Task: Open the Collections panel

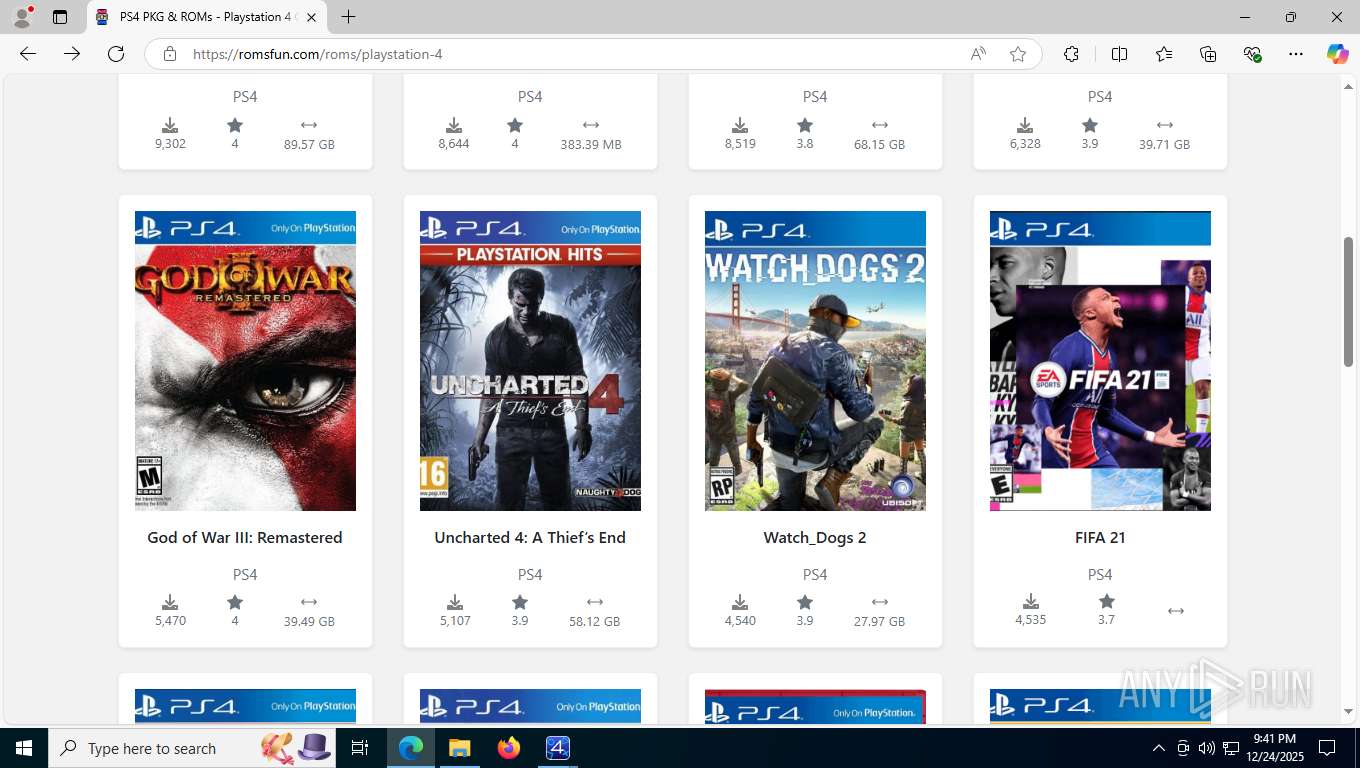Action: [1208, 54]
